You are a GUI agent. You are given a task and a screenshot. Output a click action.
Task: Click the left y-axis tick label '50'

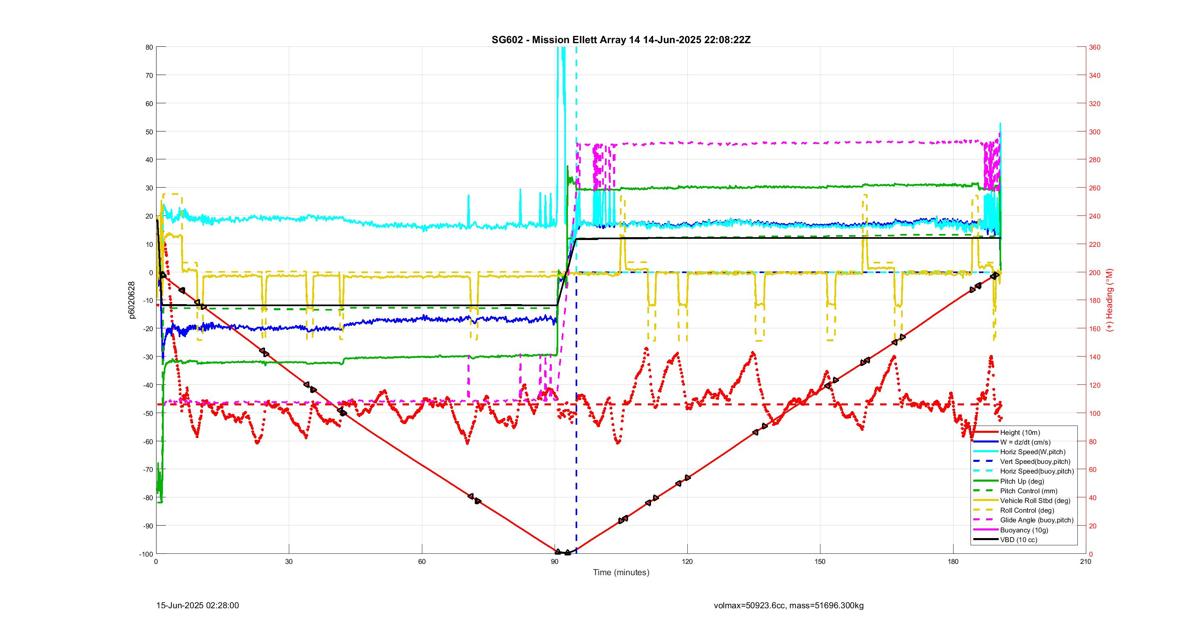[x=148, y=132]
